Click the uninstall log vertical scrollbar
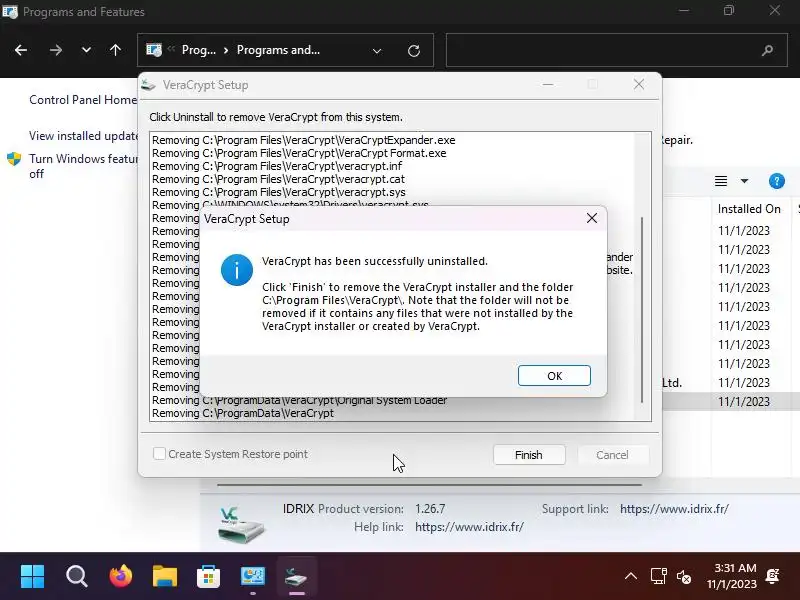This screenshot has height=600, width=800. click(x=642, y=309)
